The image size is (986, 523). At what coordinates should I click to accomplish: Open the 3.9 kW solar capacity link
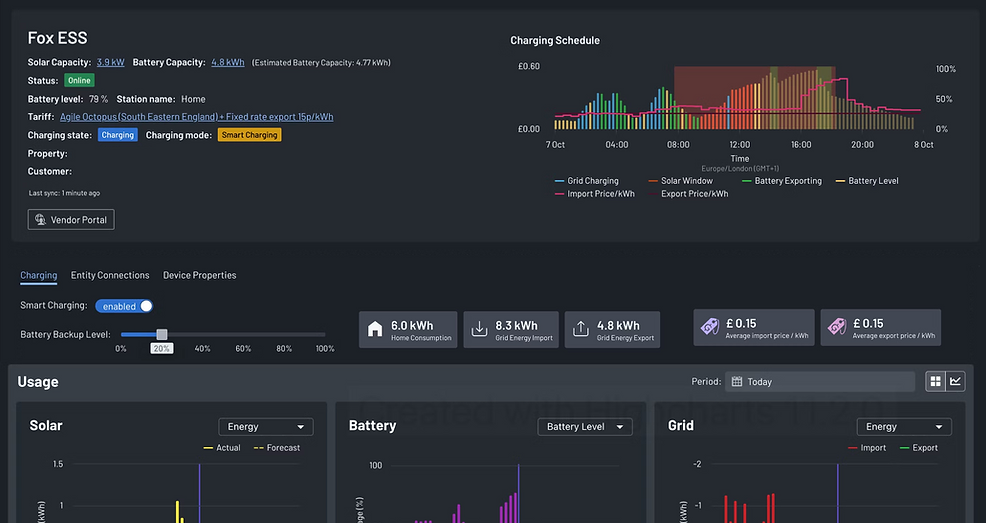click(x=111, y=62)
